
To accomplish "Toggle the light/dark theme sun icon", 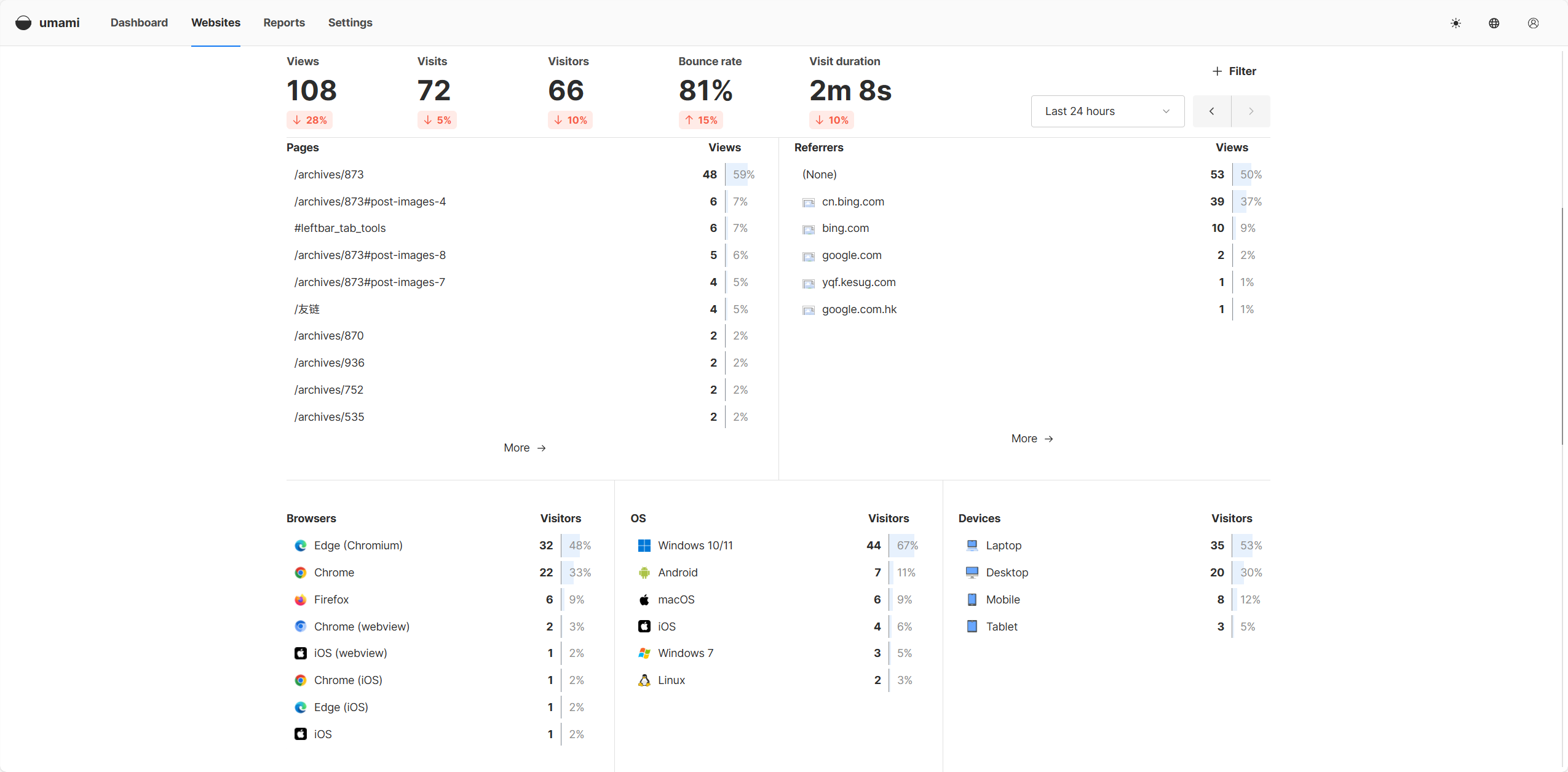I will (x=1455, y=23).
